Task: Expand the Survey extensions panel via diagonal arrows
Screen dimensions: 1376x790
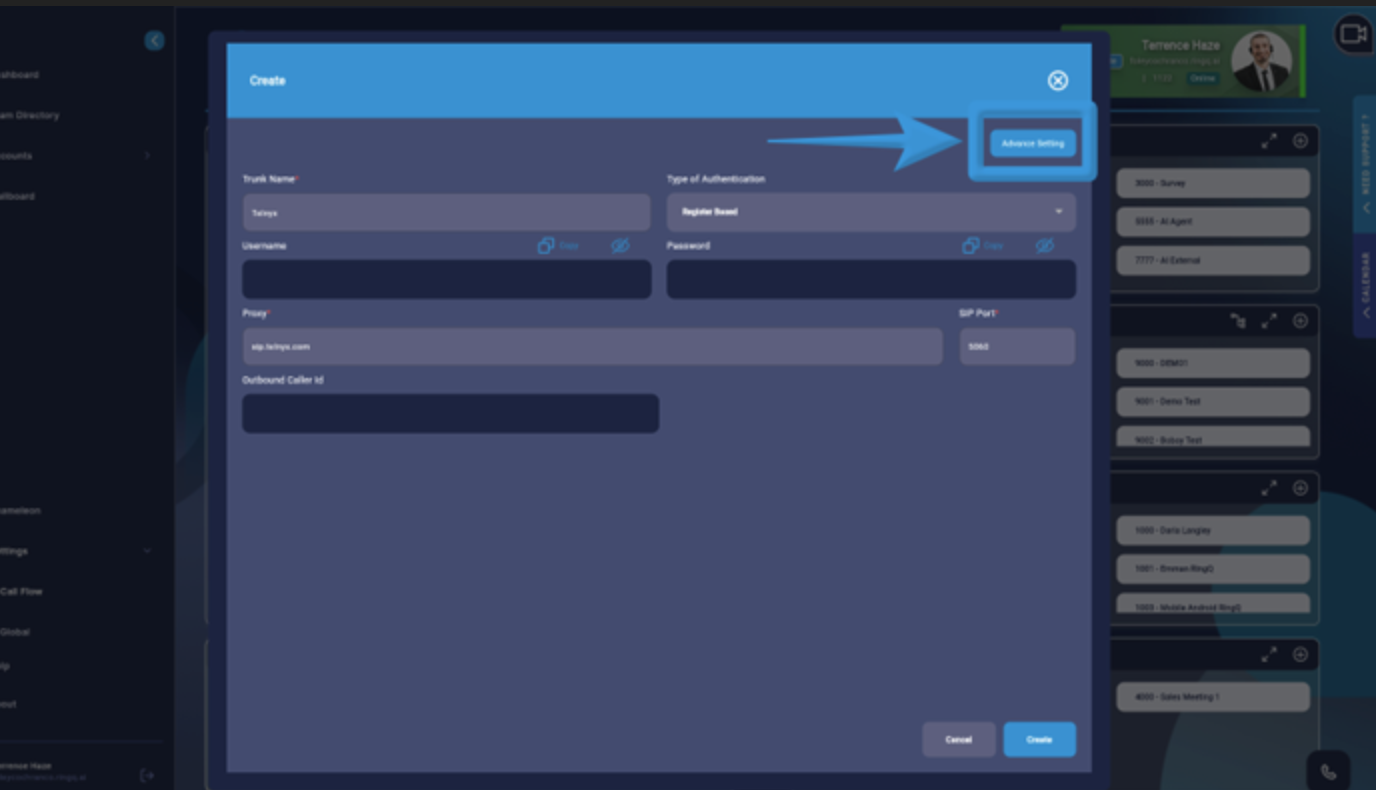Action: tap(1269, 140)
